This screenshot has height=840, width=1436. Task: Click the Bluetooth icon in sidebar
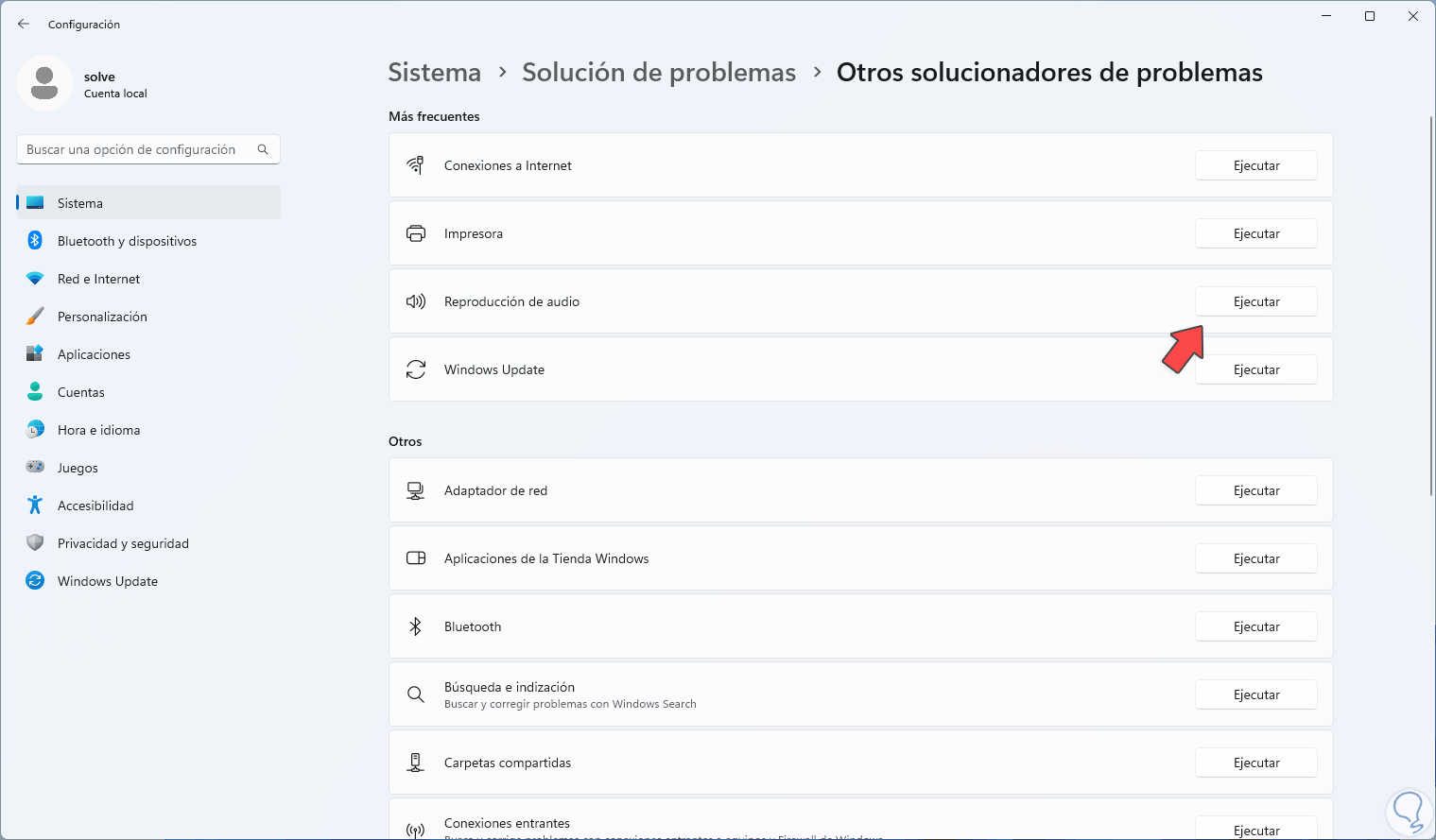tap(35, 241)
